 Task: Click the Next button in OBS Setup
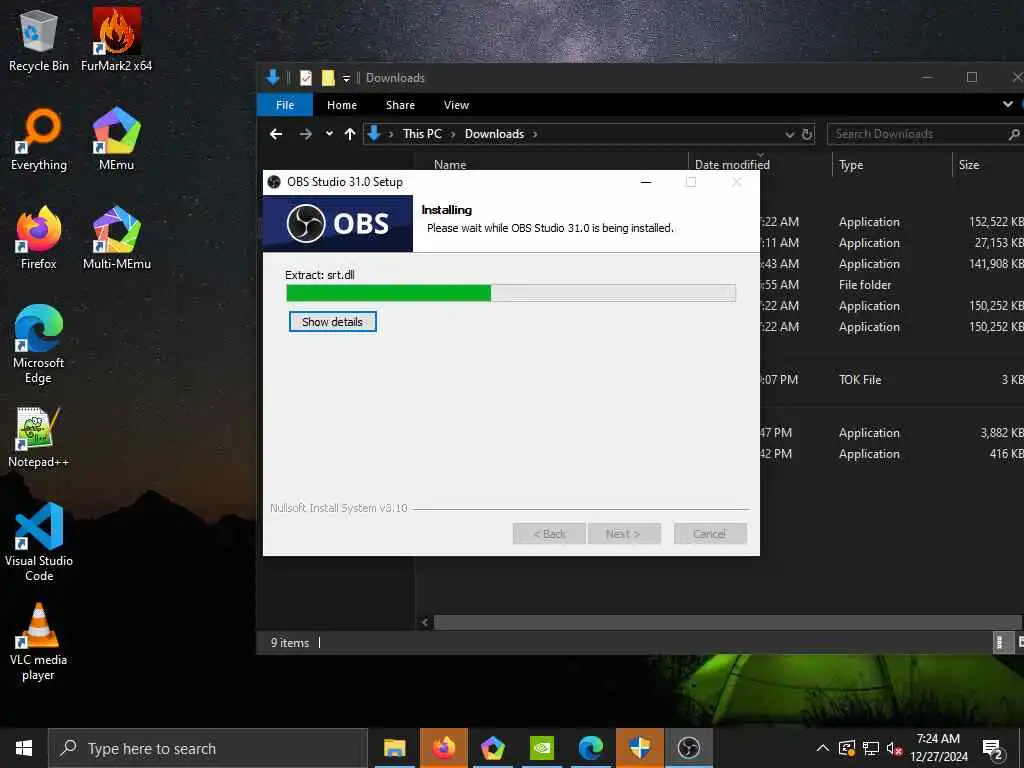624,534
